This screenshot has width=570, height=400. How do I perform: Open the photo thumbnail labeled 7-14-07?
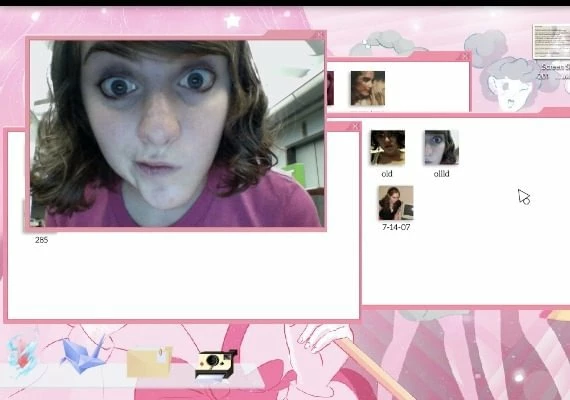click(x=396, y=203)
